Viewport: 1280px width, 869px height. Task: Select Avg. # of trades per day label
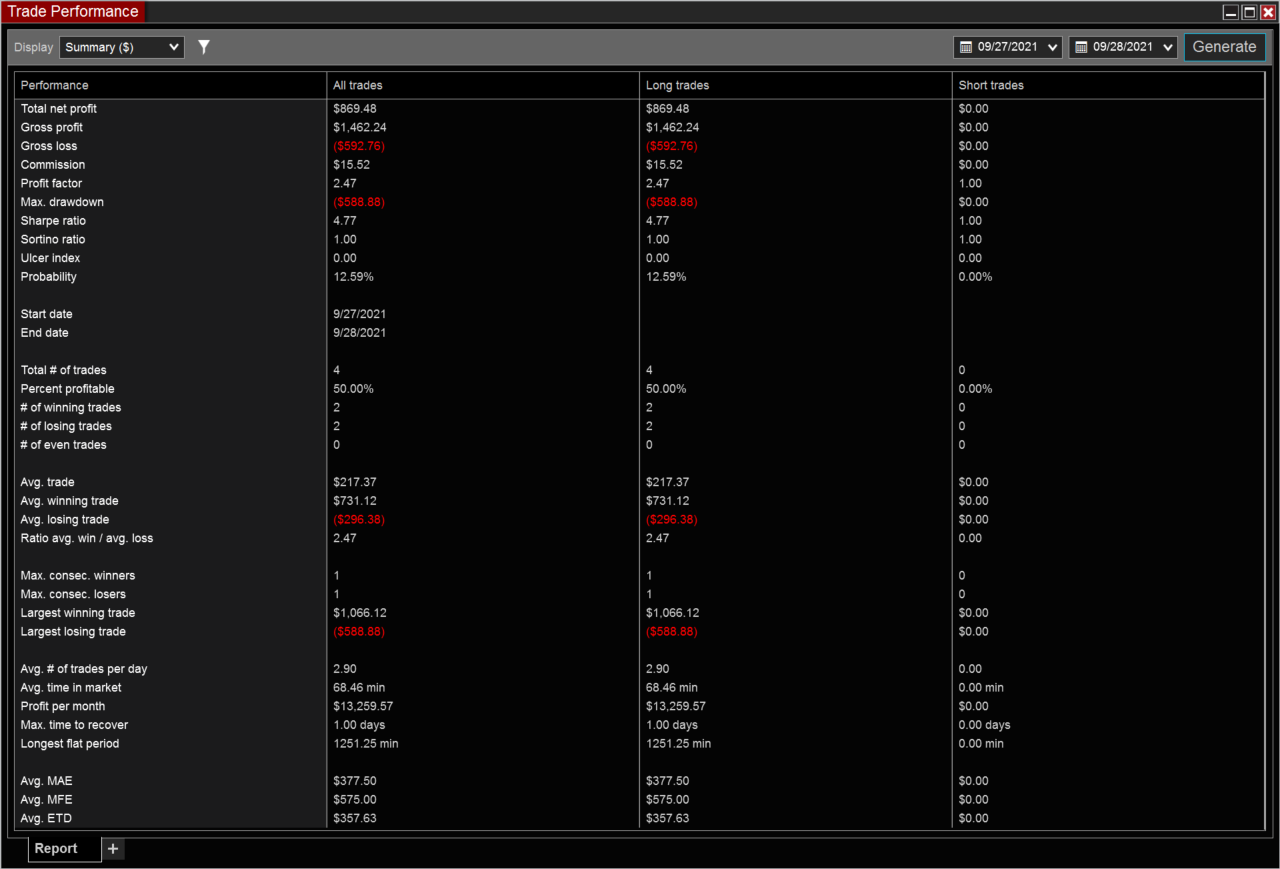[x=84, y=668]
